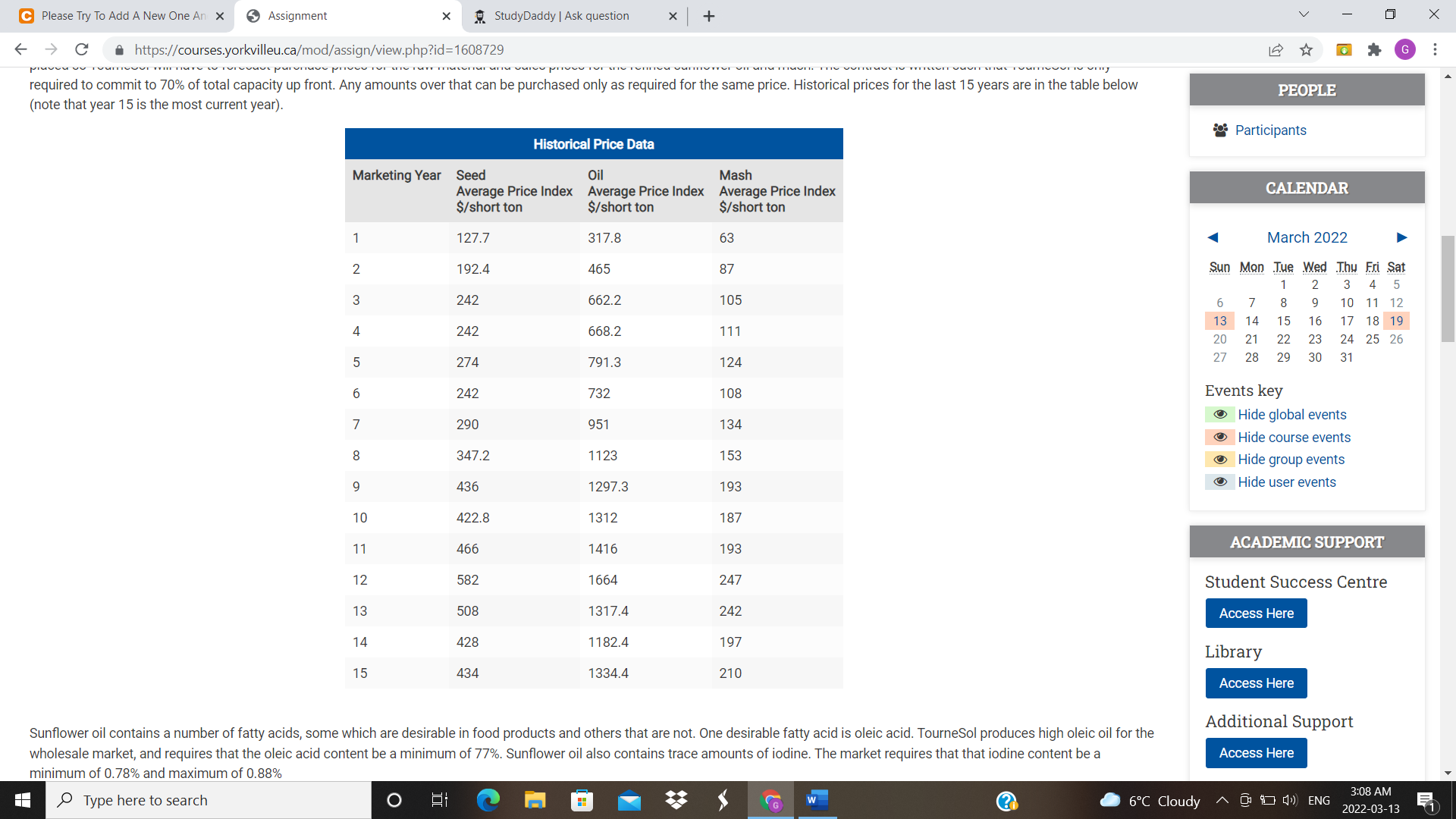1456x819 pixels.
Task: Open the Extensions puzzle piece icon
Action: pos(1374,49)
